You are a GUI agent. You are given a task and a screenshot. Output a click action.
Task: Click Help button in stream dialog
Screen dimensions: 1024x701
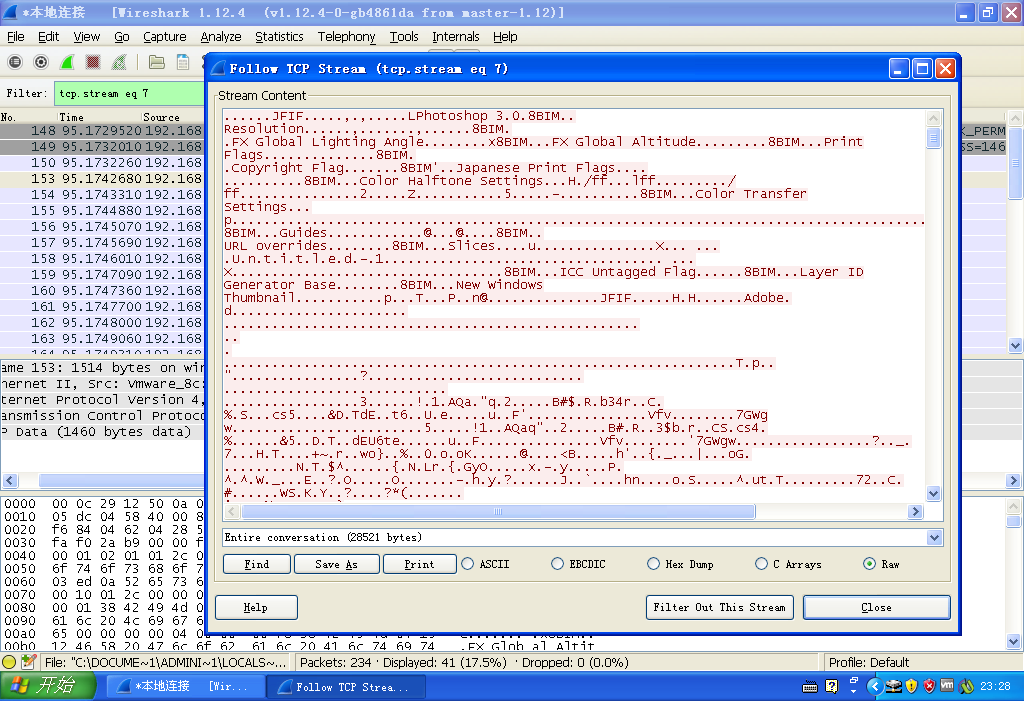(256, 608)
